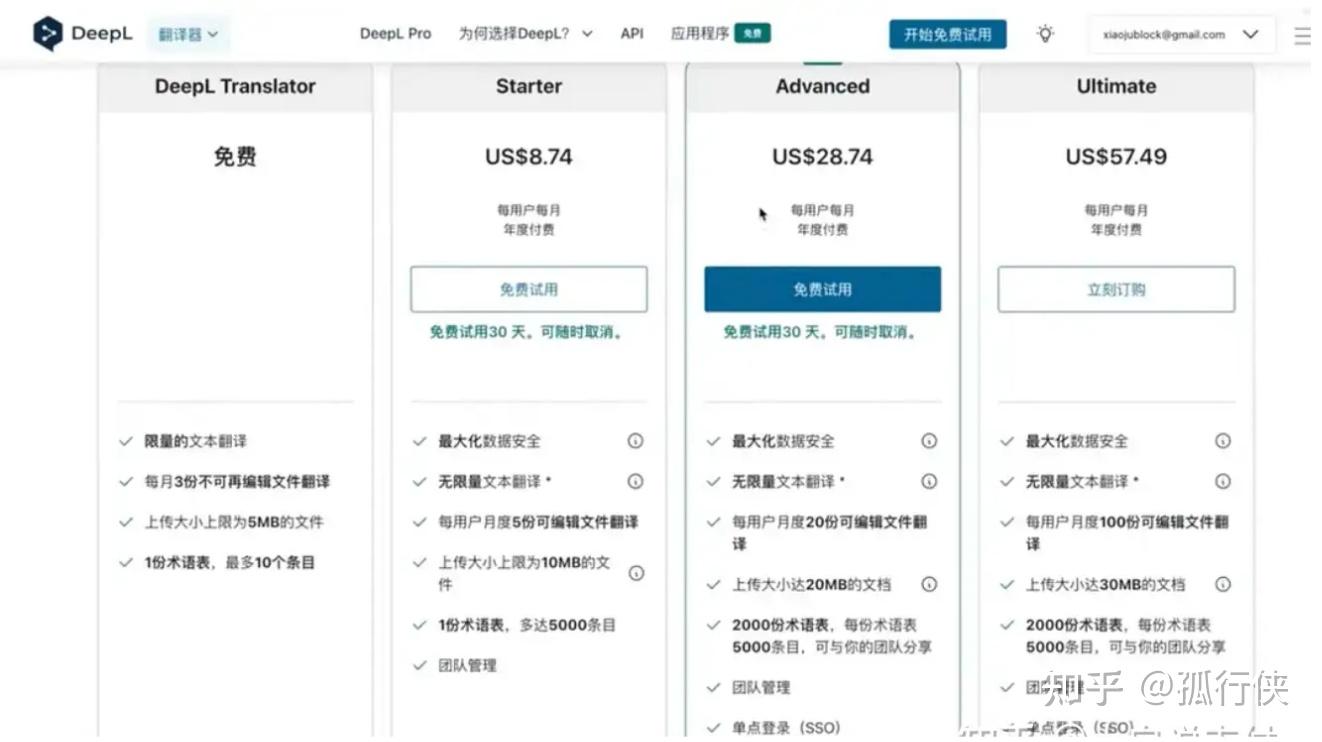The height and width of the screenshot is (742, 1322).
Task: Click the info icon beside Ultimate 上传大小达30MB
Action: [1222, 584]
